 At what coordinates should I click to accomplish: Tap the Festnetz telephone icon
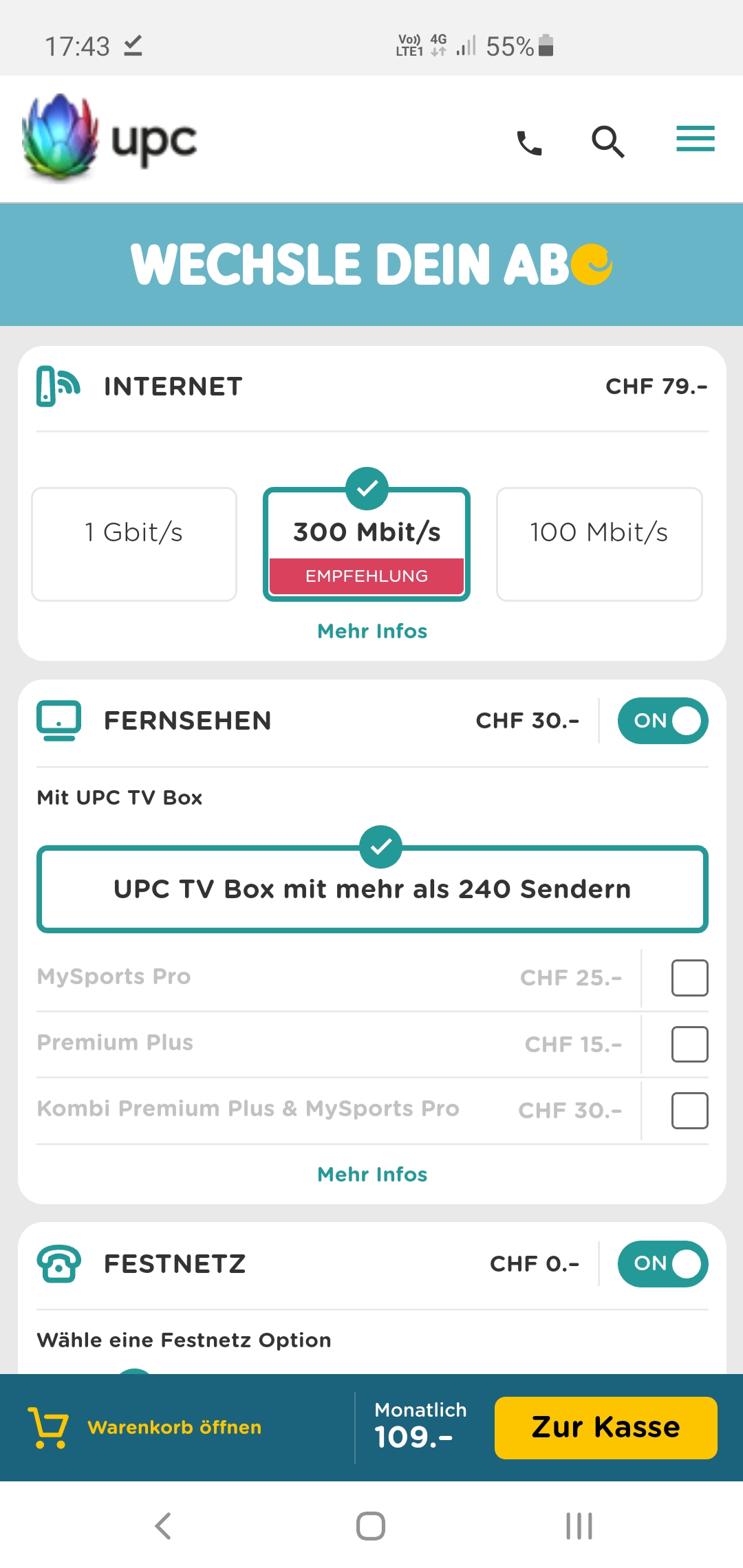(58, 1264)
